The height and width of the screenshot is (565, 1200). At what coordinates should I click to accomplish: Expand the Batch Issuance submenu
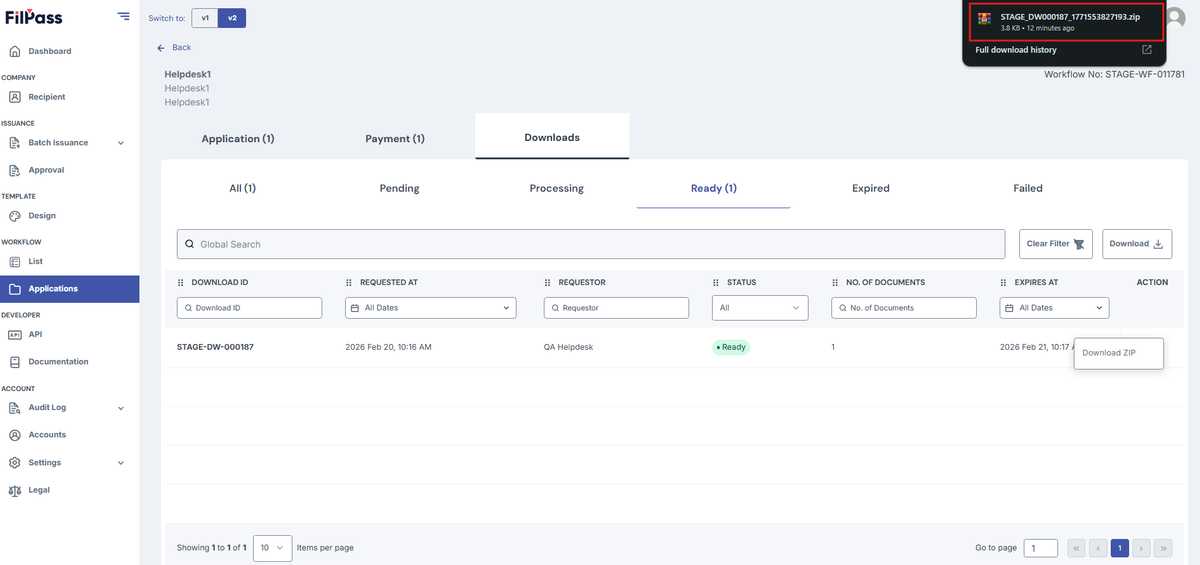point(121,143)
